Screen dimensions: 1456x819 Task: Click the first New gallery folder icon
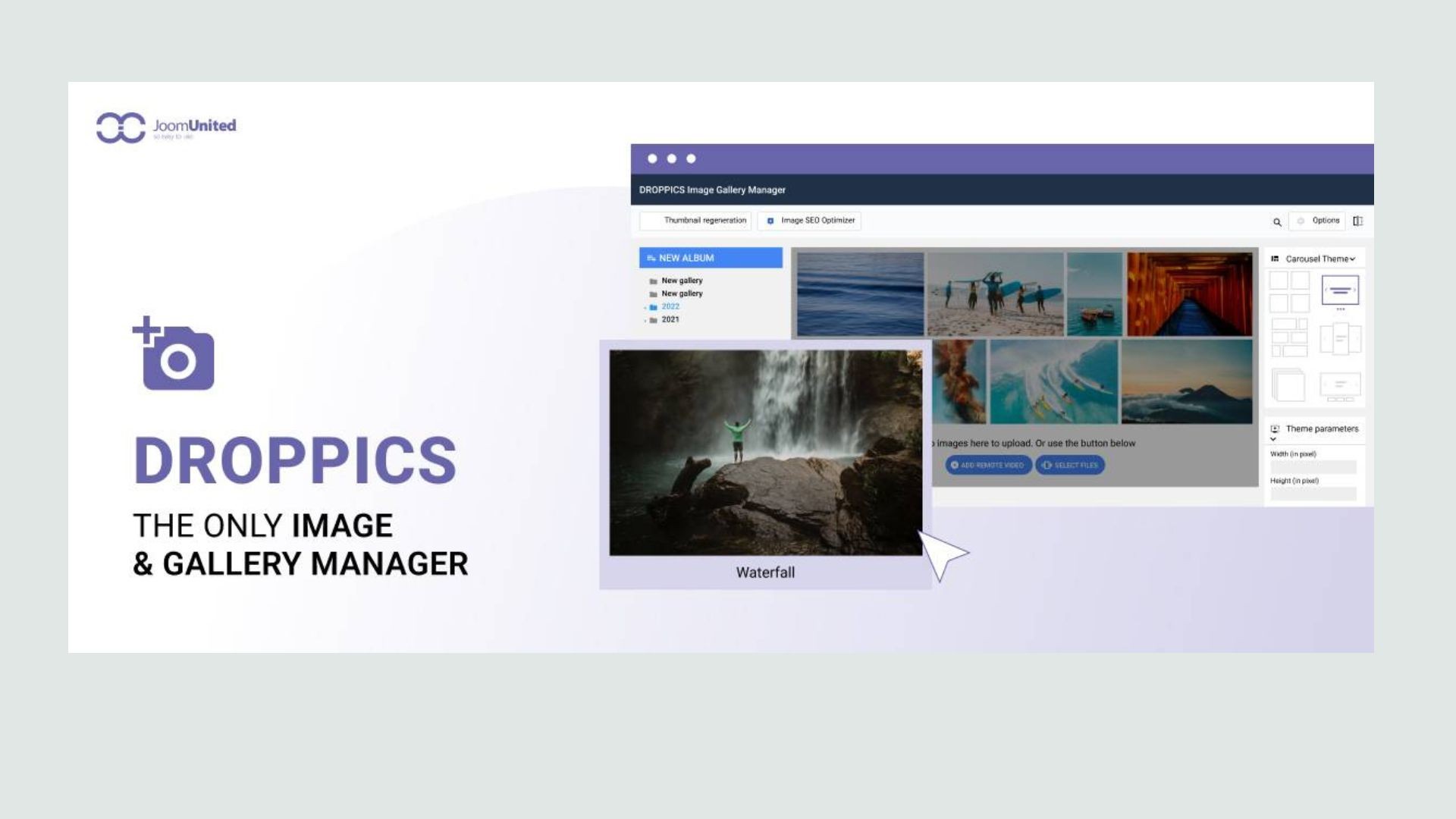(x=653, y=281)
